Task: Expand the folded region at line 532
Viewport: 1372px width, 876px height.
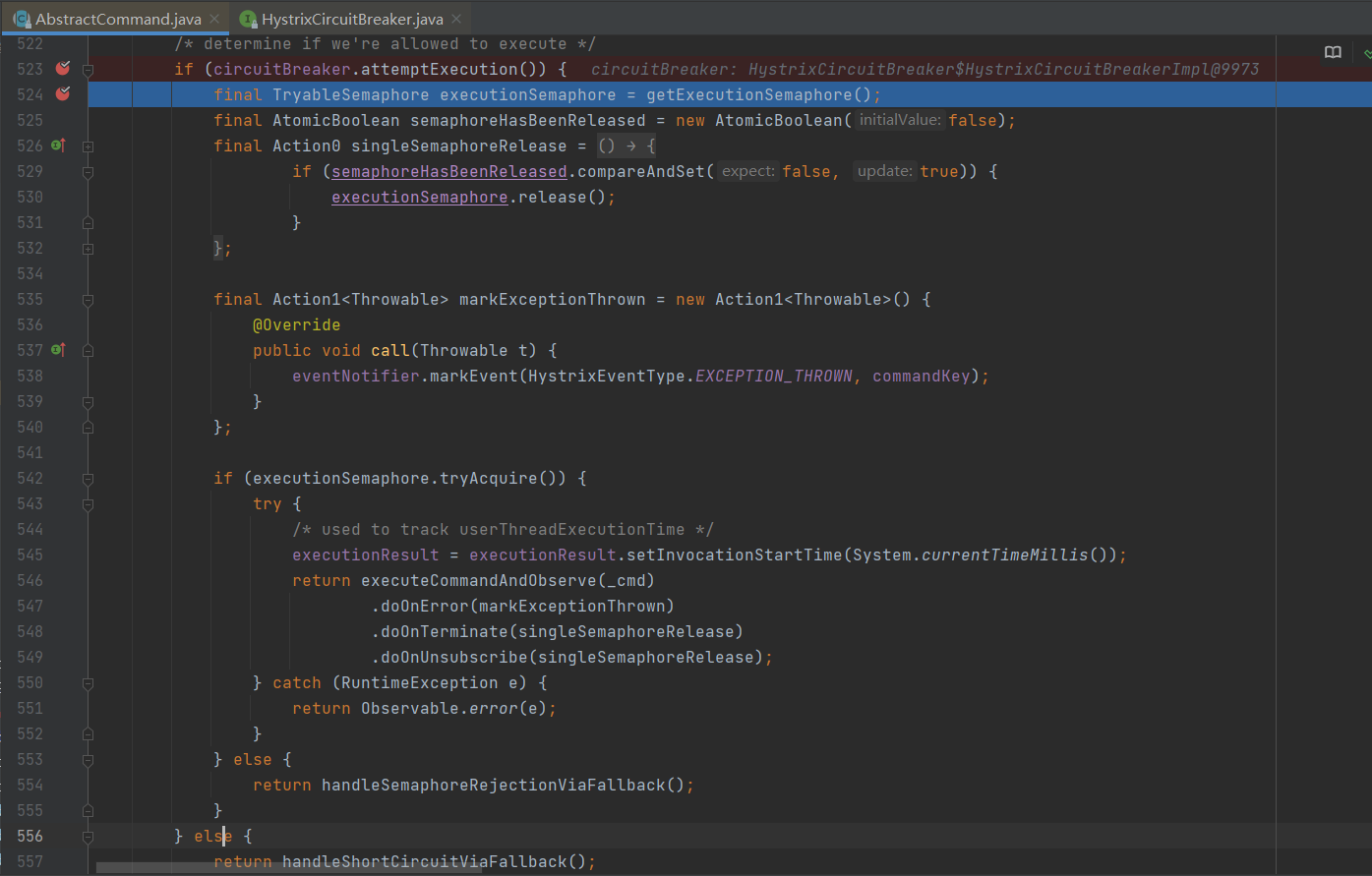Action: (x=87, y=249)
